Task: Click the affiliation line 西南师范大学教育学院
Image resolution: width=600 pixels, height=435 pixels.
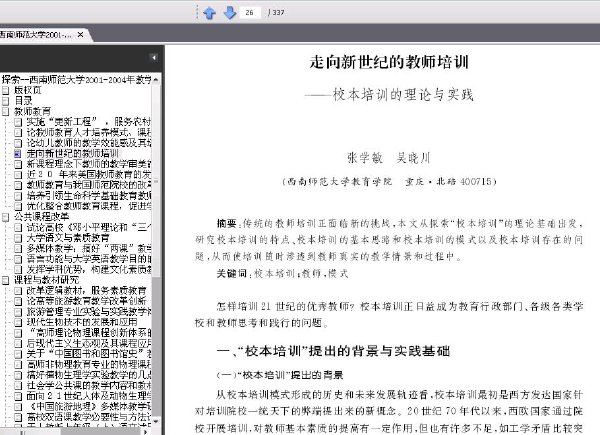Action: coord(339,181)
